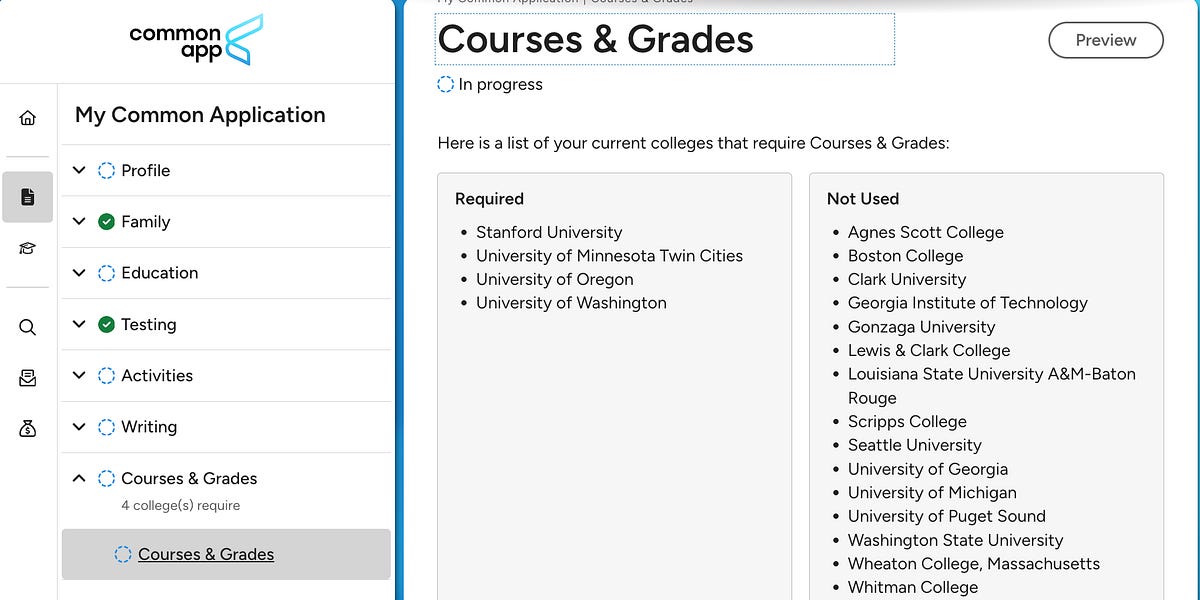The width and height of the screenshot is (1200, 600).
Task: Click the money bag financial aid icon
Action: 27,427
